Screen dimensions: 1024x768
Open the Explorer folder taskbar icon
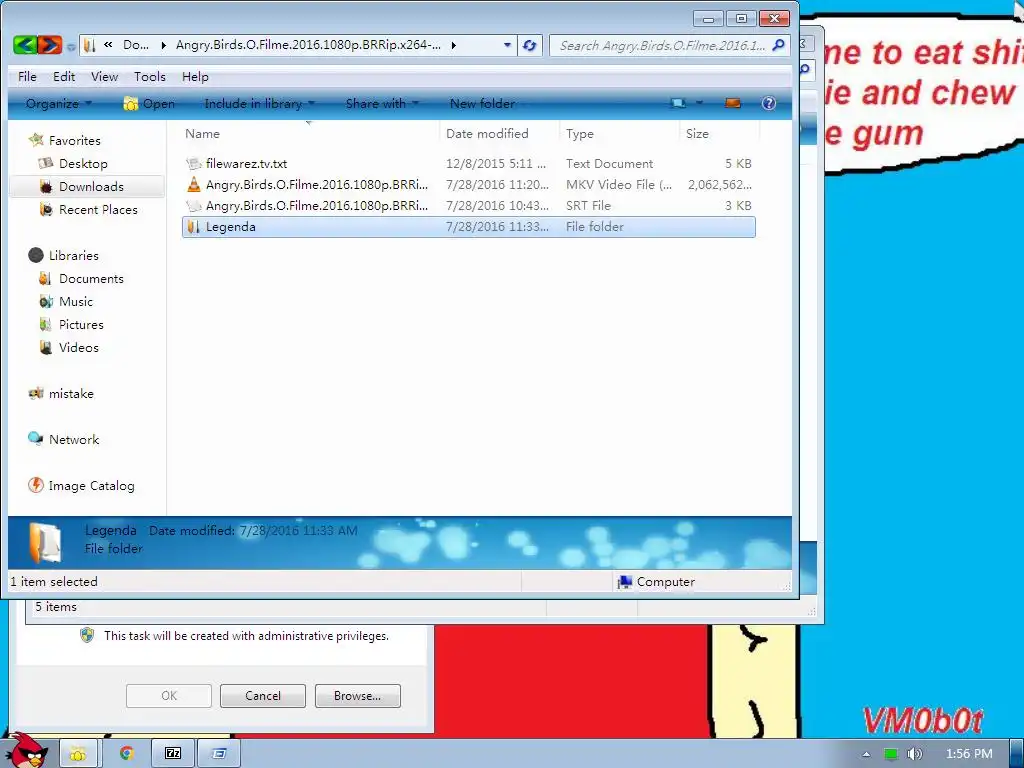(78, 754)
